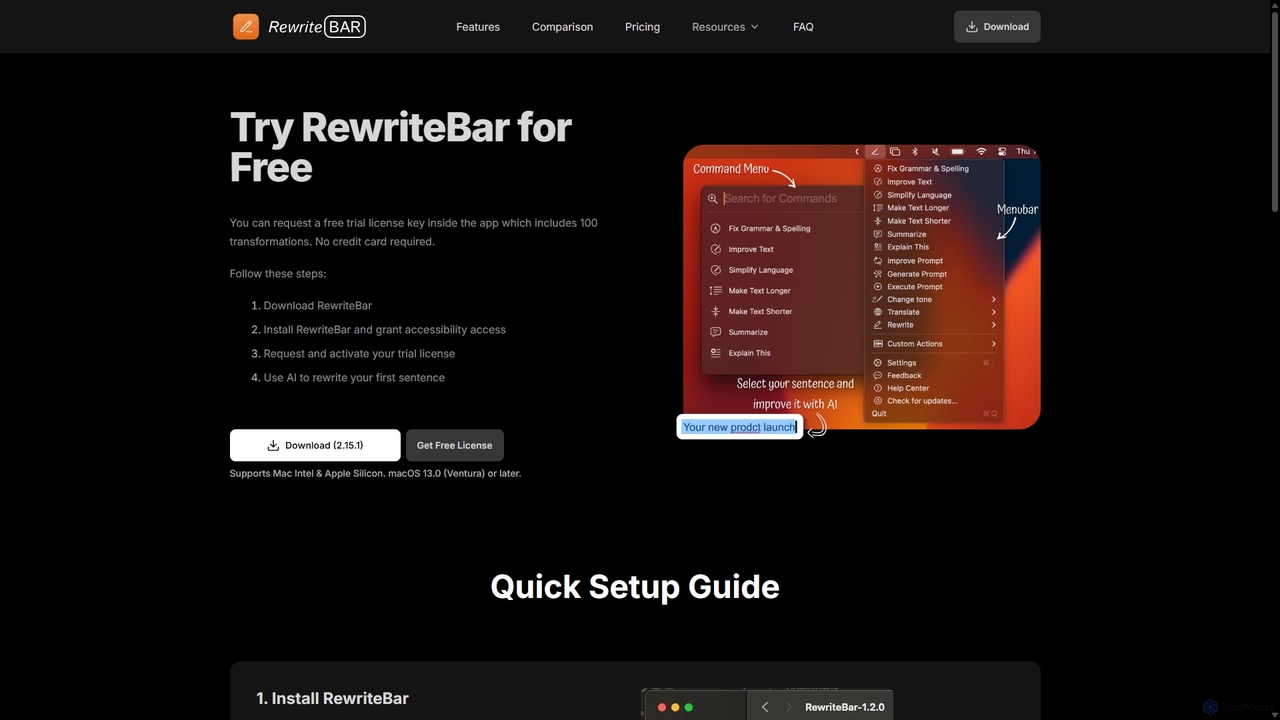Viewport: 1280px width, 720px height.
Task: Go to the Pricing navigation item
Action: (x=642, y=27)
